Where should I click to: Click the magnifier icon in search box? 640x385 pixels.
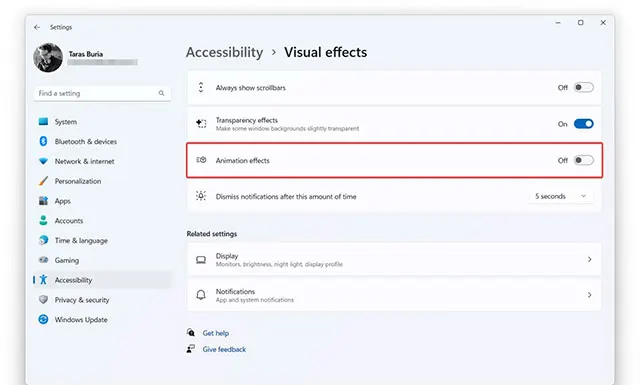click(162, 93)
